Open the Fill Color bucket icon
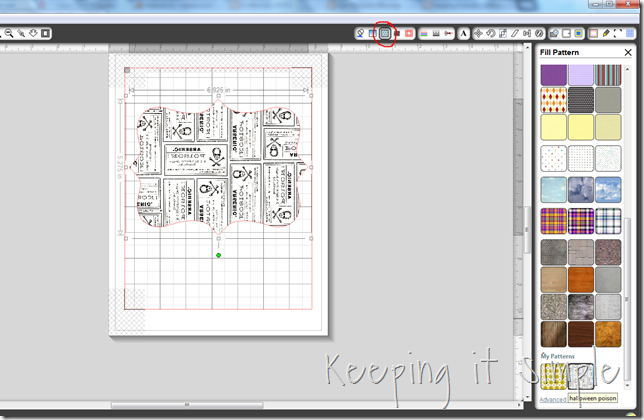Image resolution: width=644 pixels, height=420 pixels. pos(360,33)
